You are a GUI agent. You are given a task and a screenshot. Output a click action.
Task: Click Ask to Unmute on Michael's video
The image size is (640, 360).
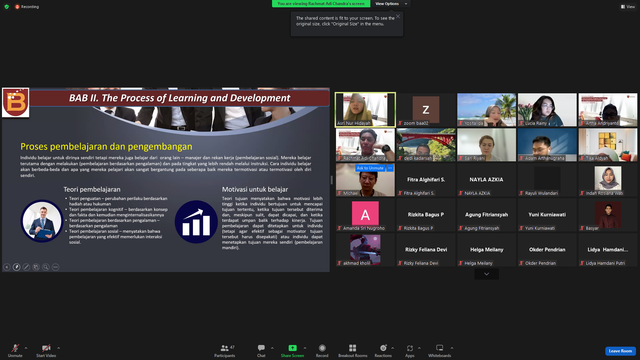(370, 168)
